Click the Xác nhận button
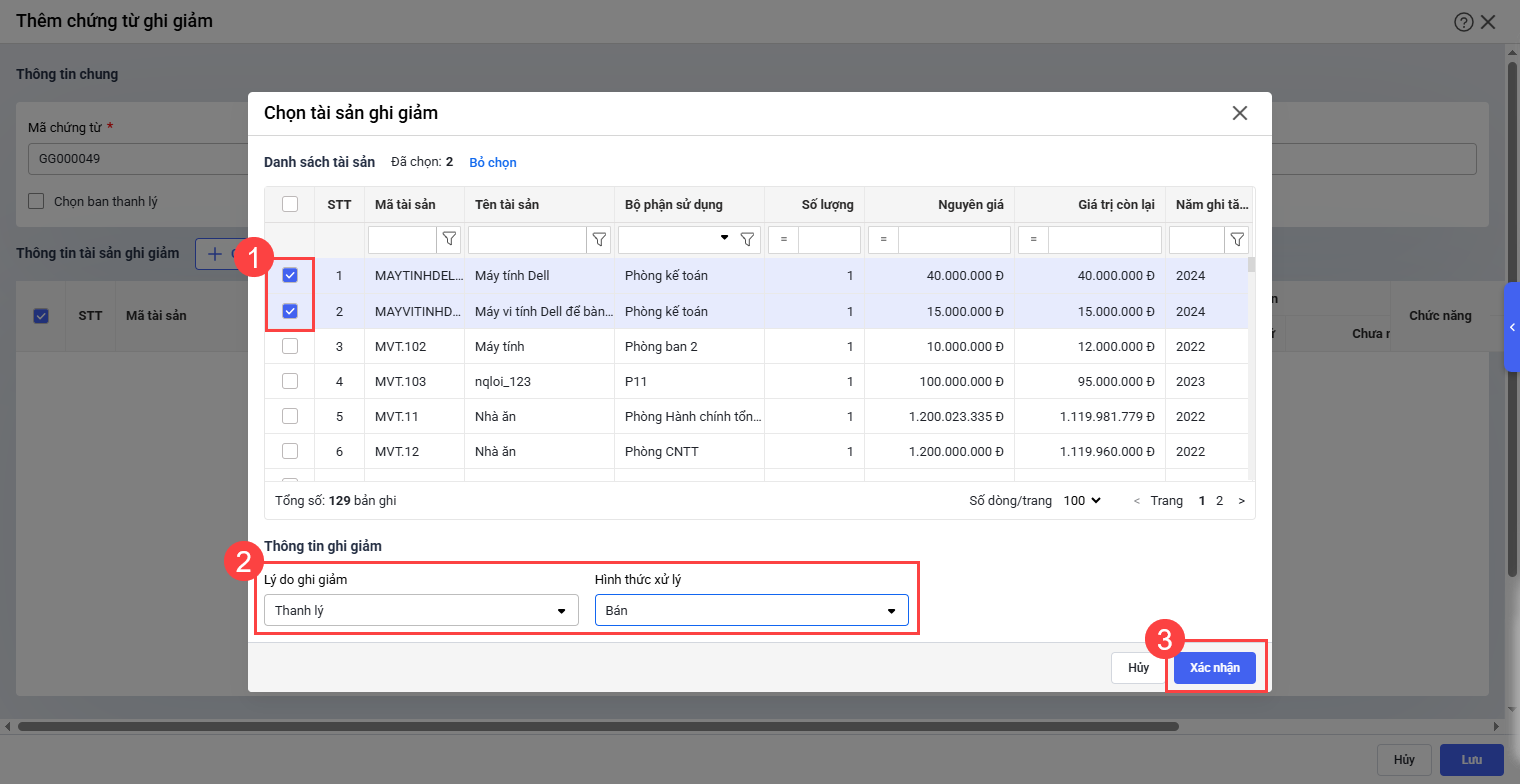 1214,668
